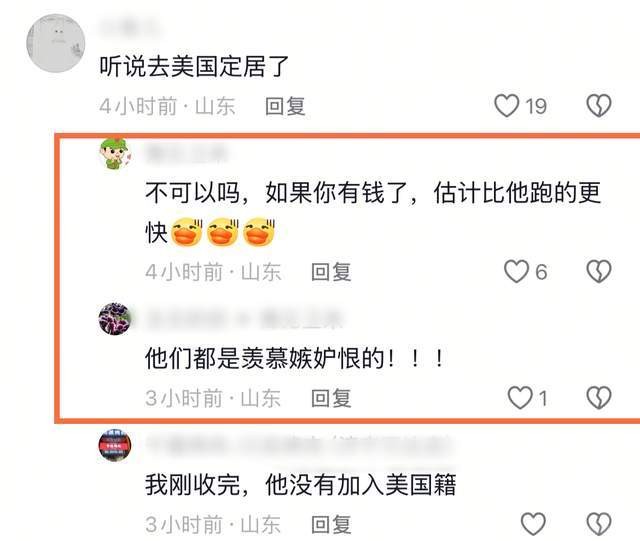
Task: Open the purple flower avatar profile
Action: [x=115, y=319]
